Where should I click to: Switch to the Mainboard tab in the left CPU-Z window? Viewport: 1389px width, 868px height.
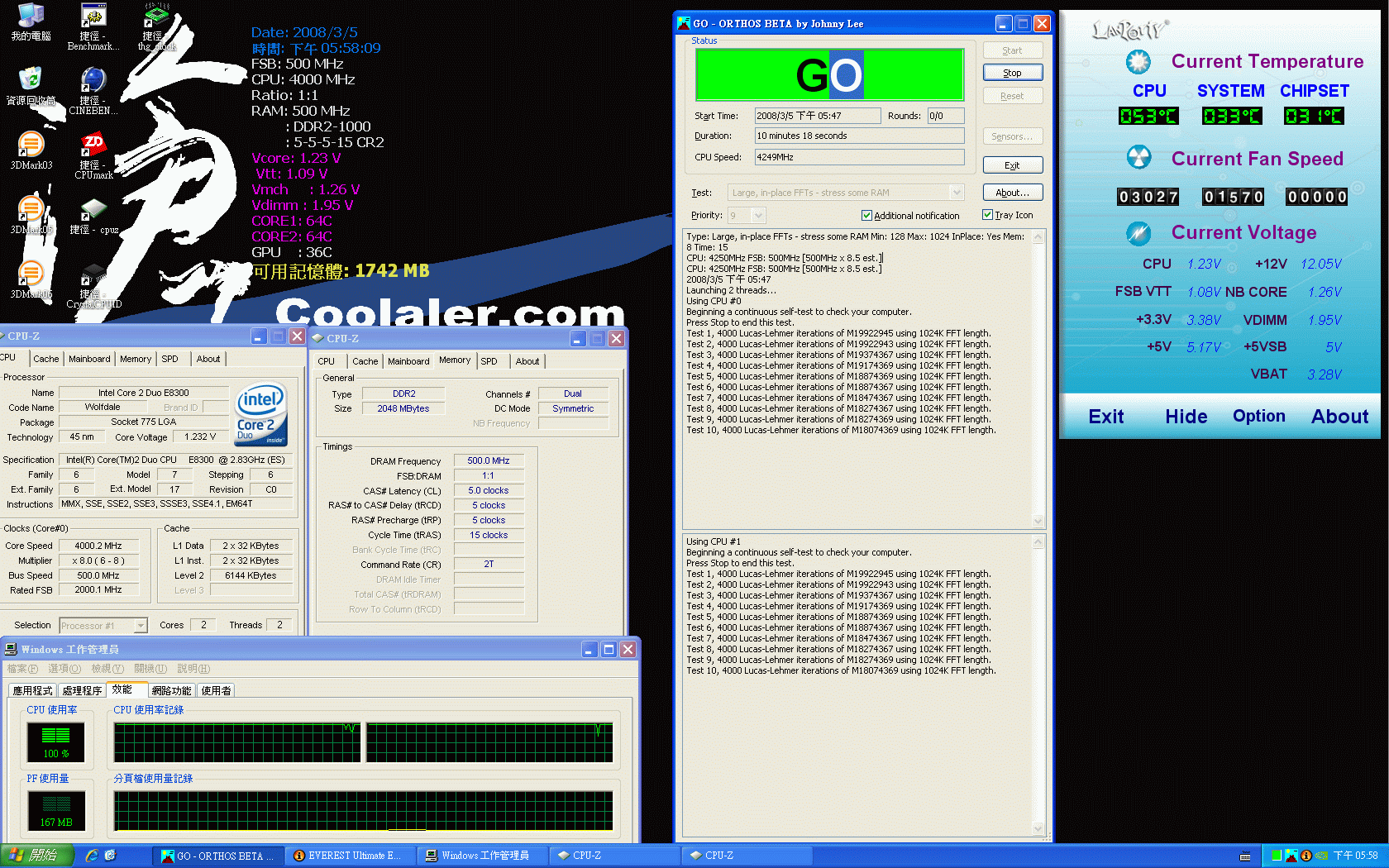[89, 359]
